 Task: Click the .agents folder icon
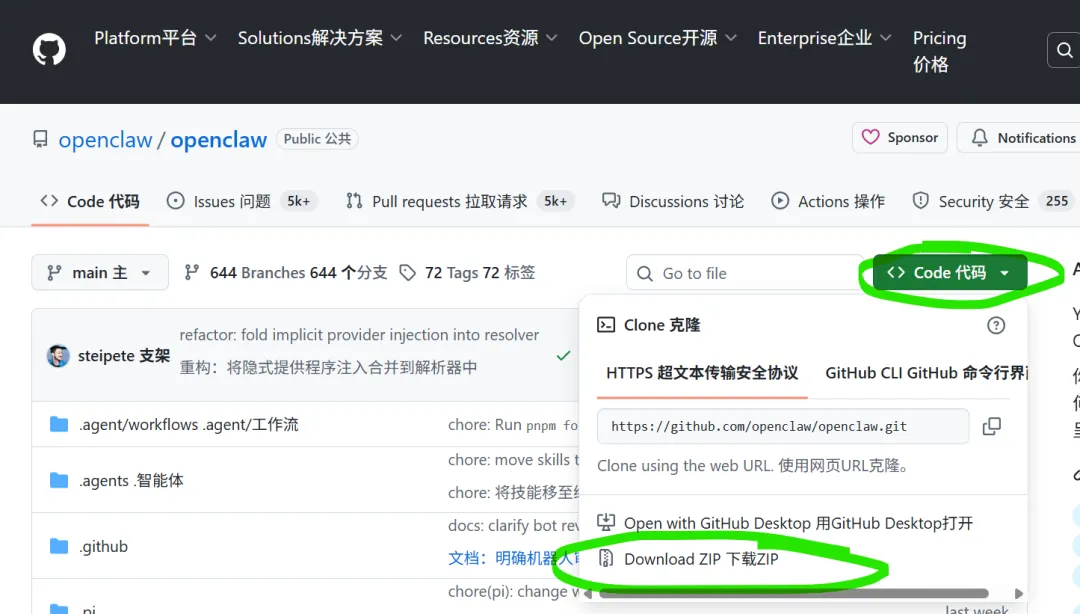tap(59, 480)
